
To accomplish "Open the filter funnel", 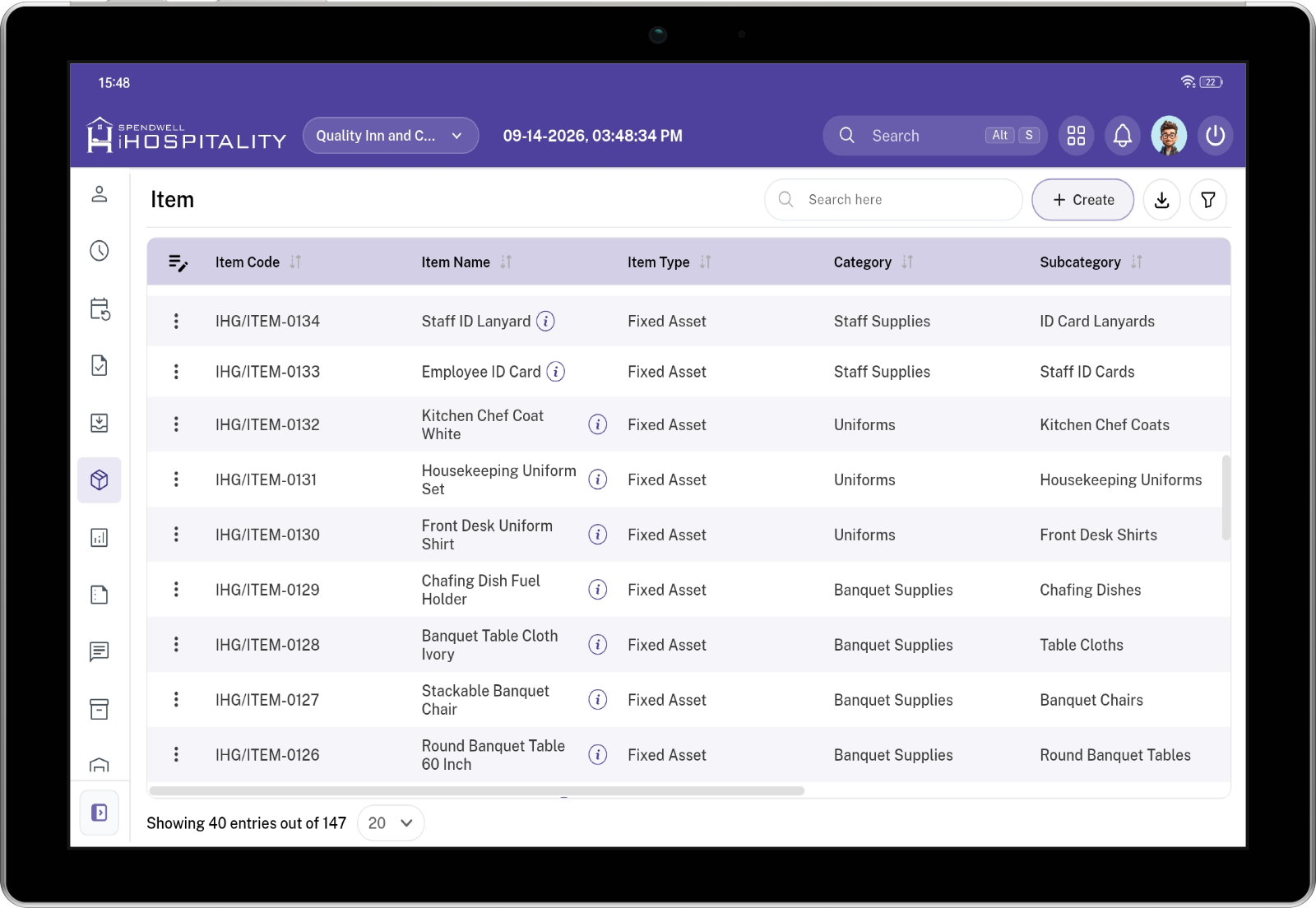I will [1208, 200].
